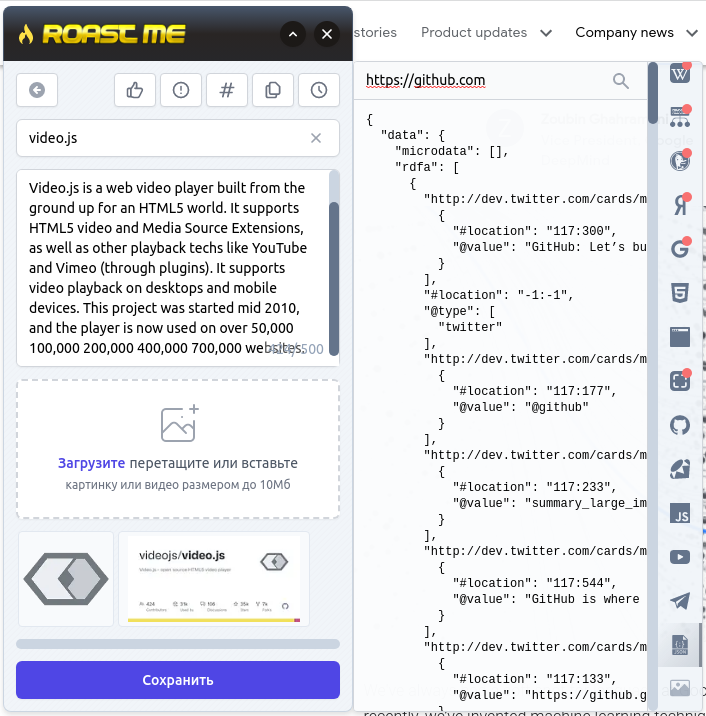Collapse the Roast Me panel with chevron up
Image resolution: width=706 pixels, height=716 pixels.
(x=293, y=34)
